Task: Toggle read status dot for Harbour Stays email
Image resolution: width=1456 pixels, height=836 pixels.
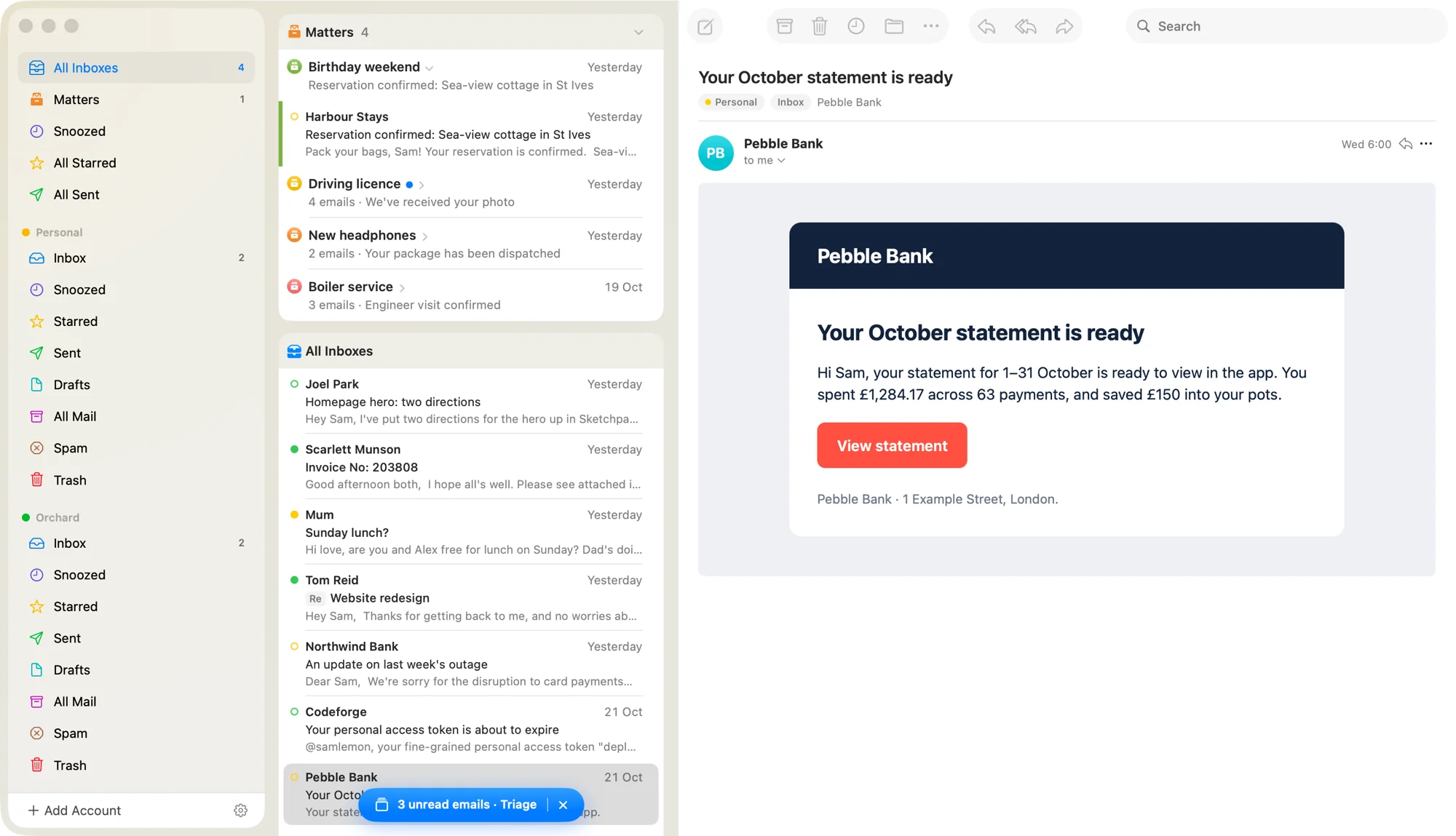Action: (x=294, y=116)
